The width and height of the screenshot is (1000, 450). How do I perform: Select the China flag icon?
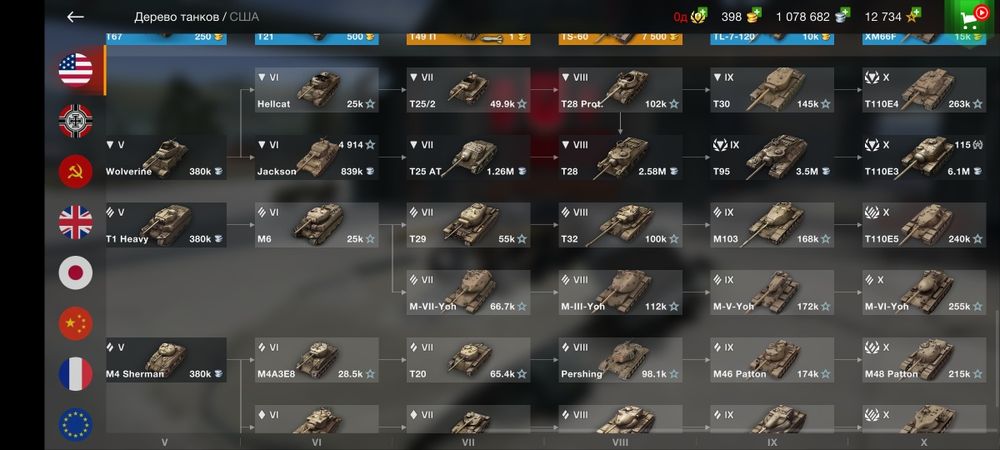point(76,324)
